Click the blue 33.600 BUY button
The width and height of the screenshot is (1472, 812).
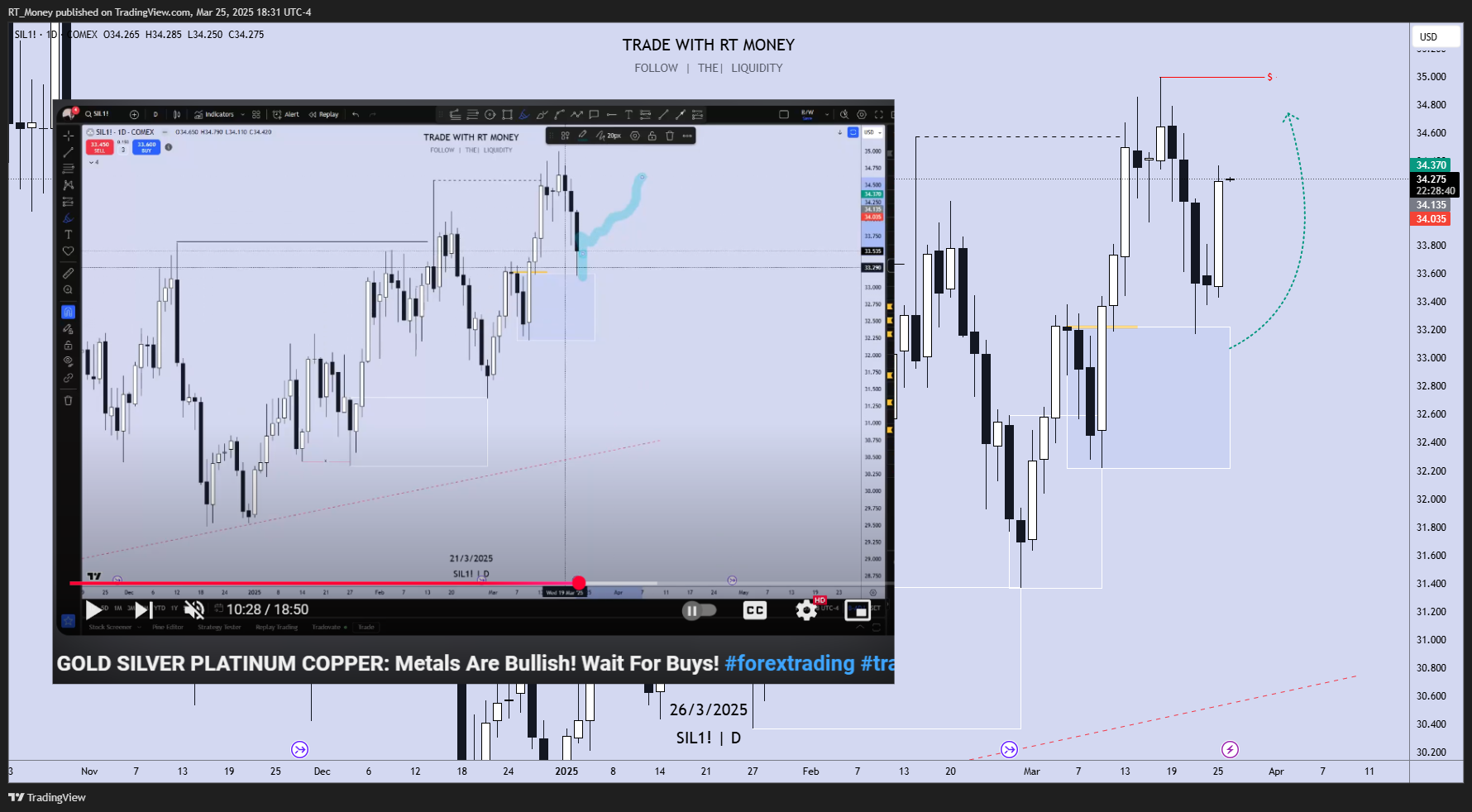click(146, 147)
